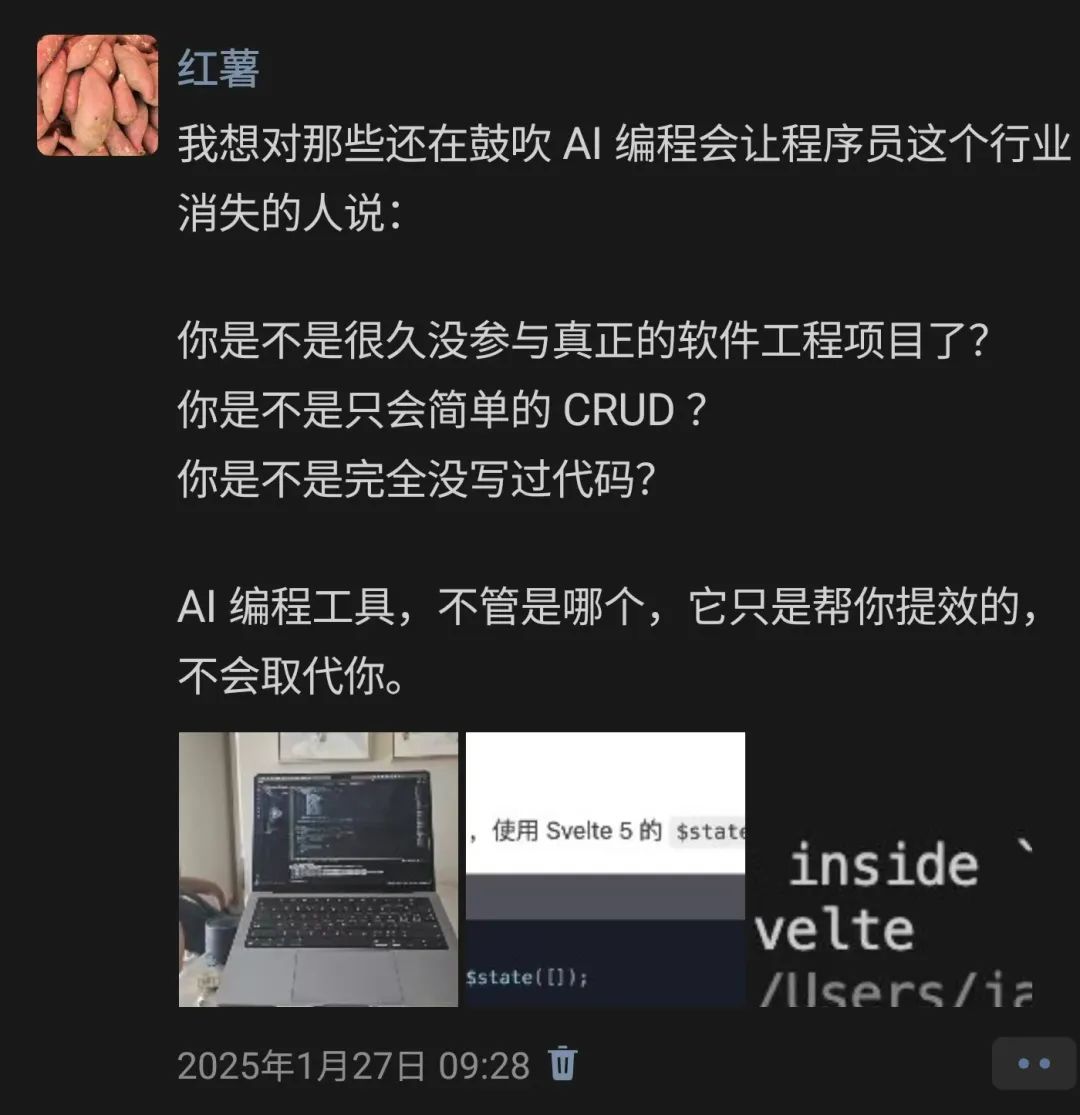Viewport: 1080px width, 1115px height.
Task: Click the timestamp 2025年1月27日 09:28
Action: click(x=354, y=1066)
